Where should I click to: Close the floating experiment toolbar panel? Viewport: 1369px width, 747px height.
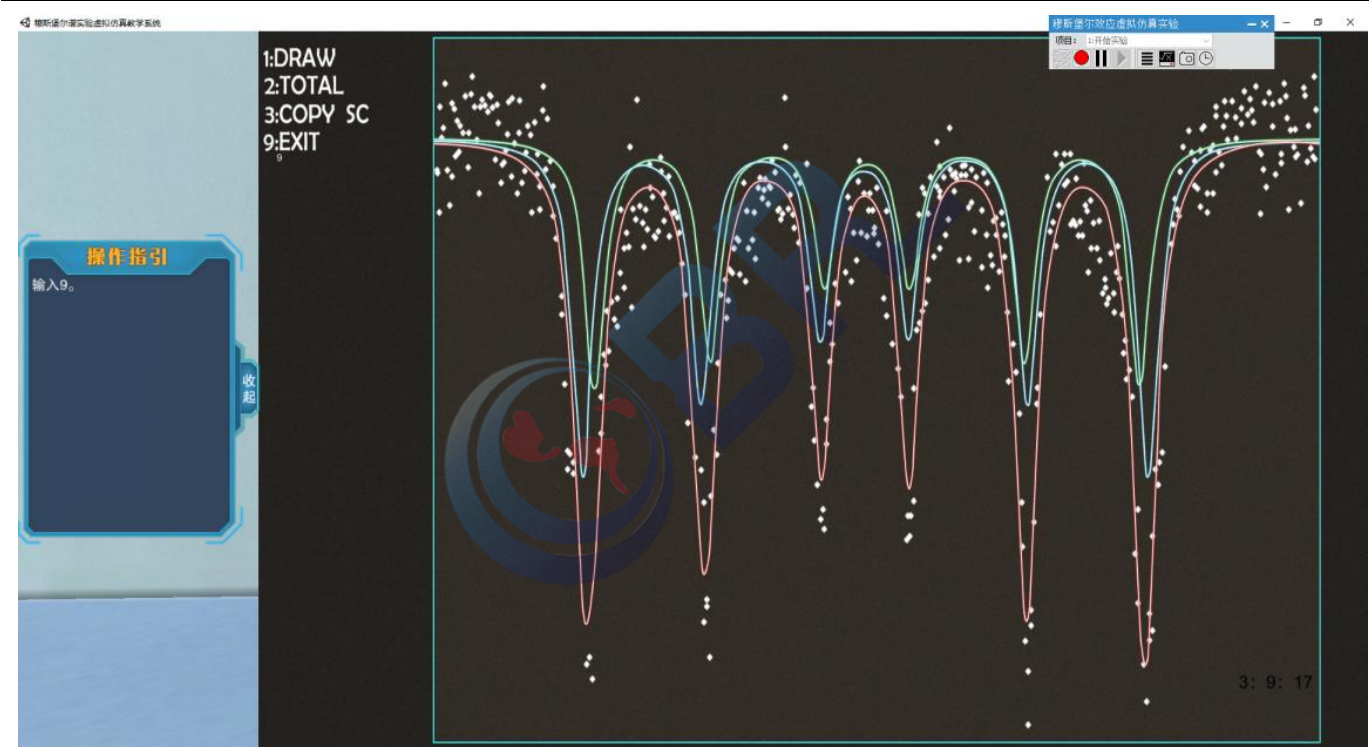click(x=1265, y=23)
